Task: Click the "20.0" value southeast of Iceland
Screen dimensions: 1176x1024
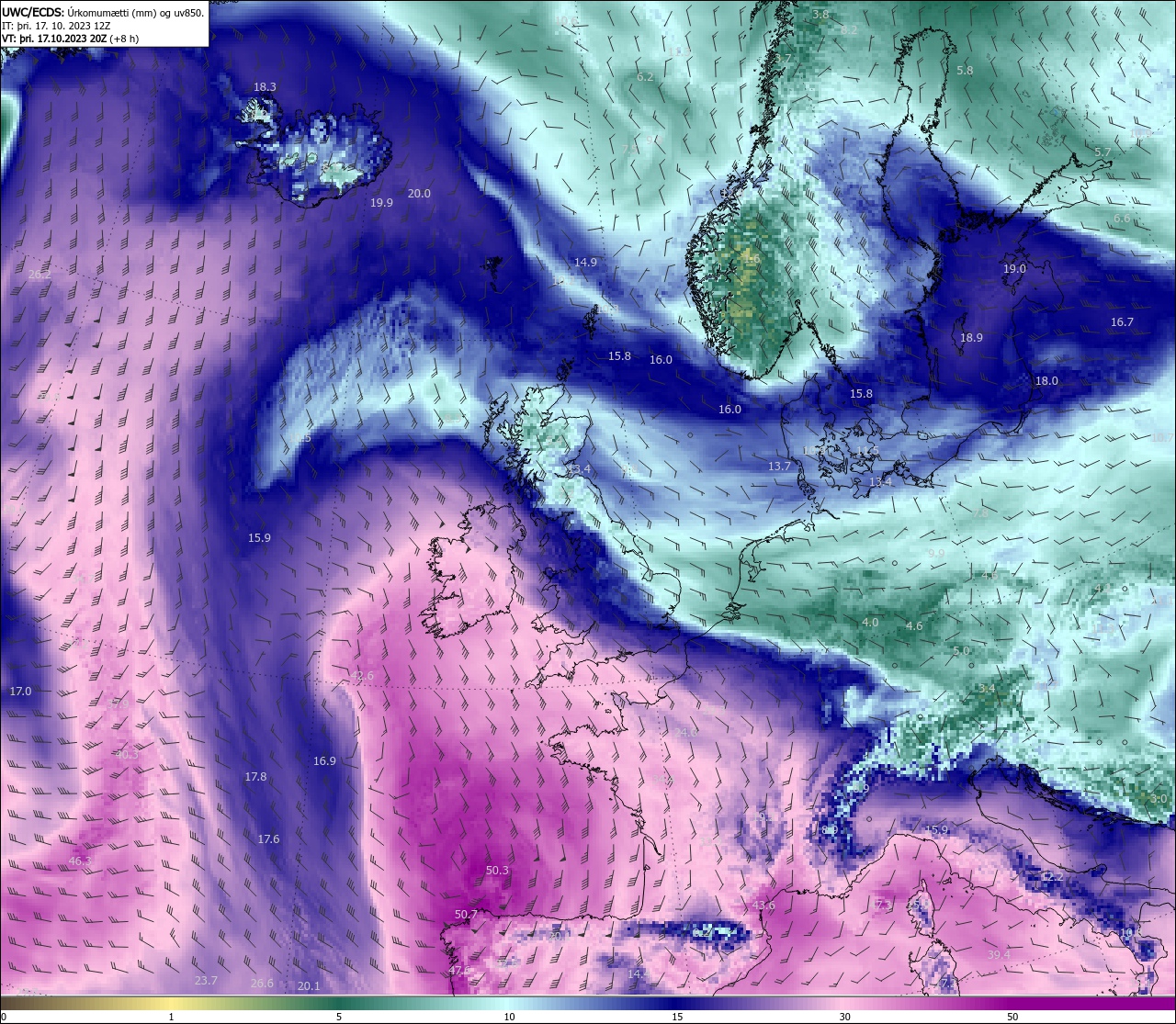Action: coord(419,194)
